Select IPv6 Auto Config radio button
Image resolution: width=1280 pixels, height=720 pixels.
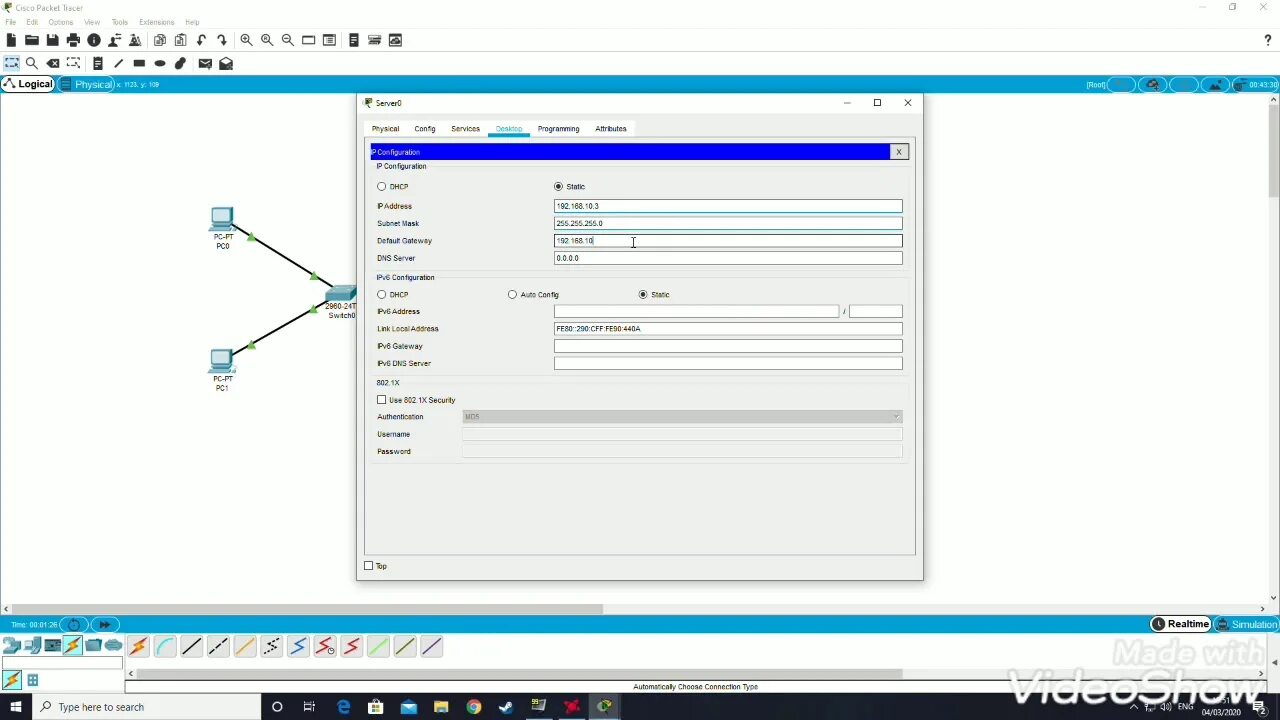512,294
